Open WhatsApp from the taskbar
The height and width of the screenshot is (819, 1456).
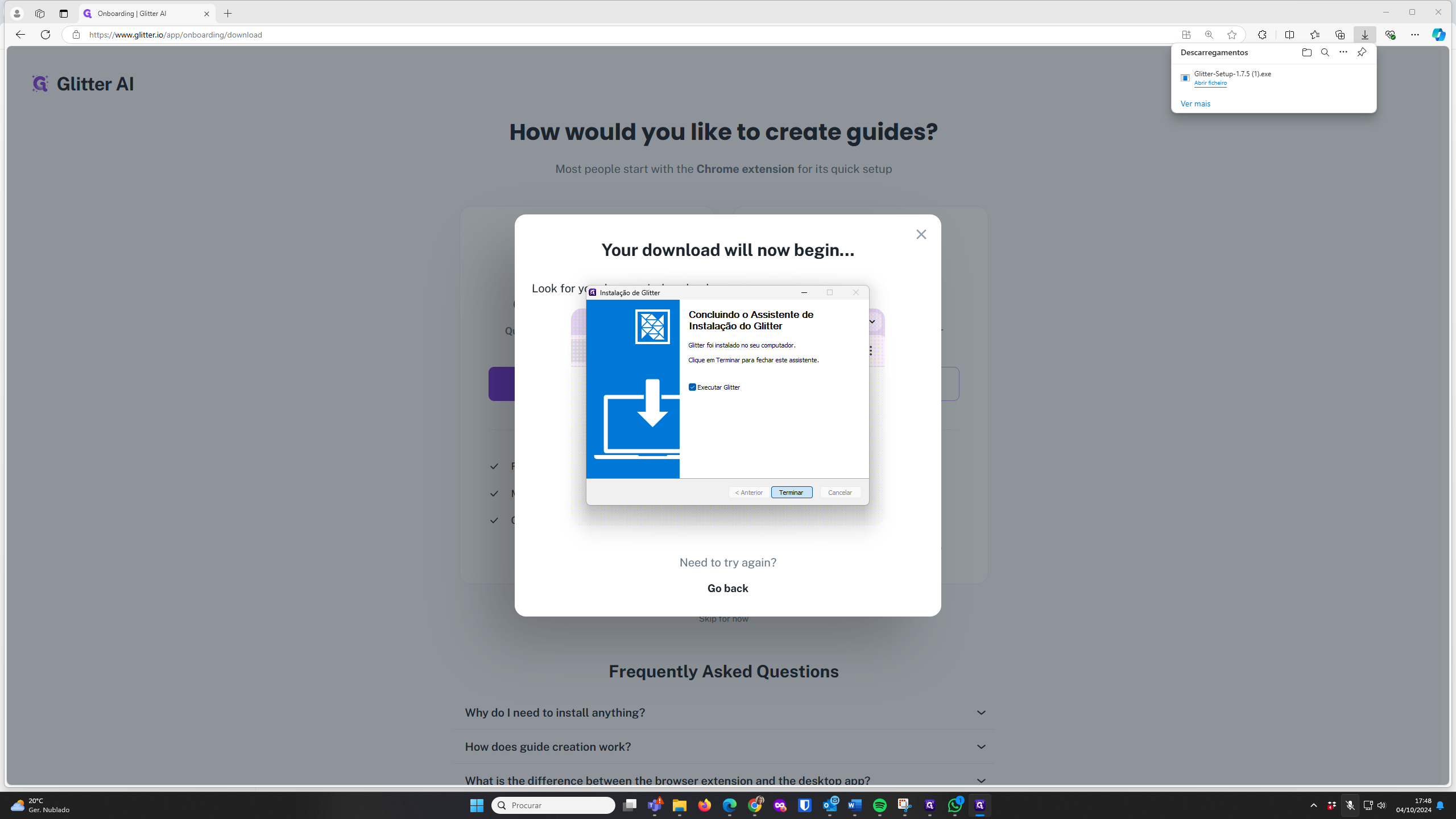pyautogui.click(x=955, y=805)
